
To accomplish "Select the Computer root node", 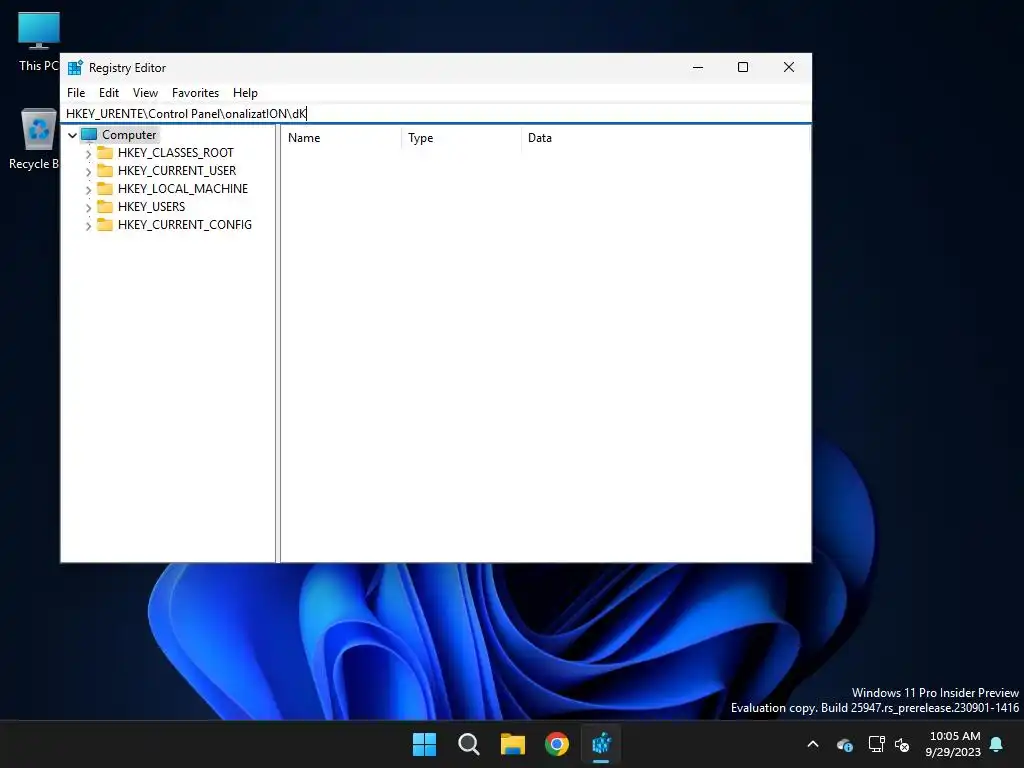I will point(129,135).
